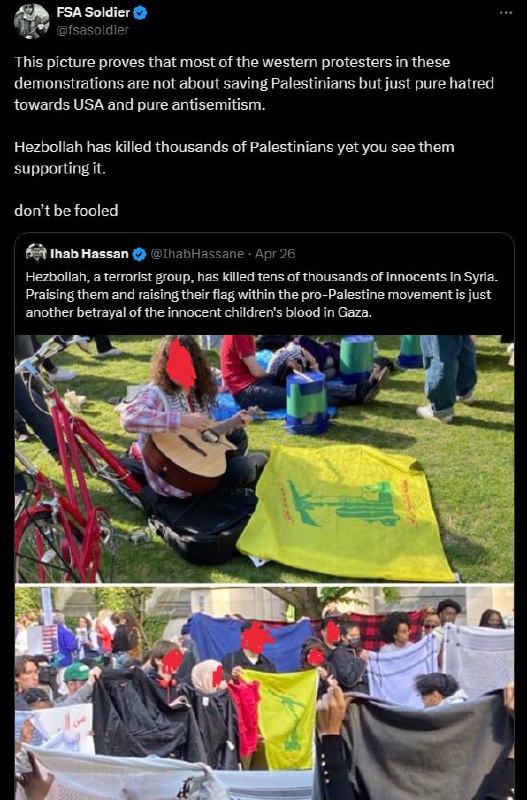Click the quoted tweet text about Hezbollah
Image resolution: width=527 pixels, height=800 pixels.
point(262,294)
